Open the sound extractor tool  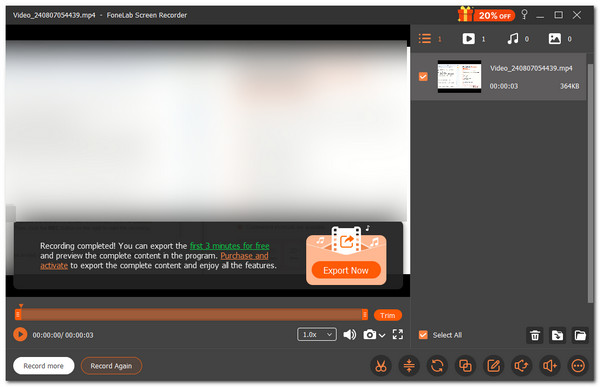(522, 366)
